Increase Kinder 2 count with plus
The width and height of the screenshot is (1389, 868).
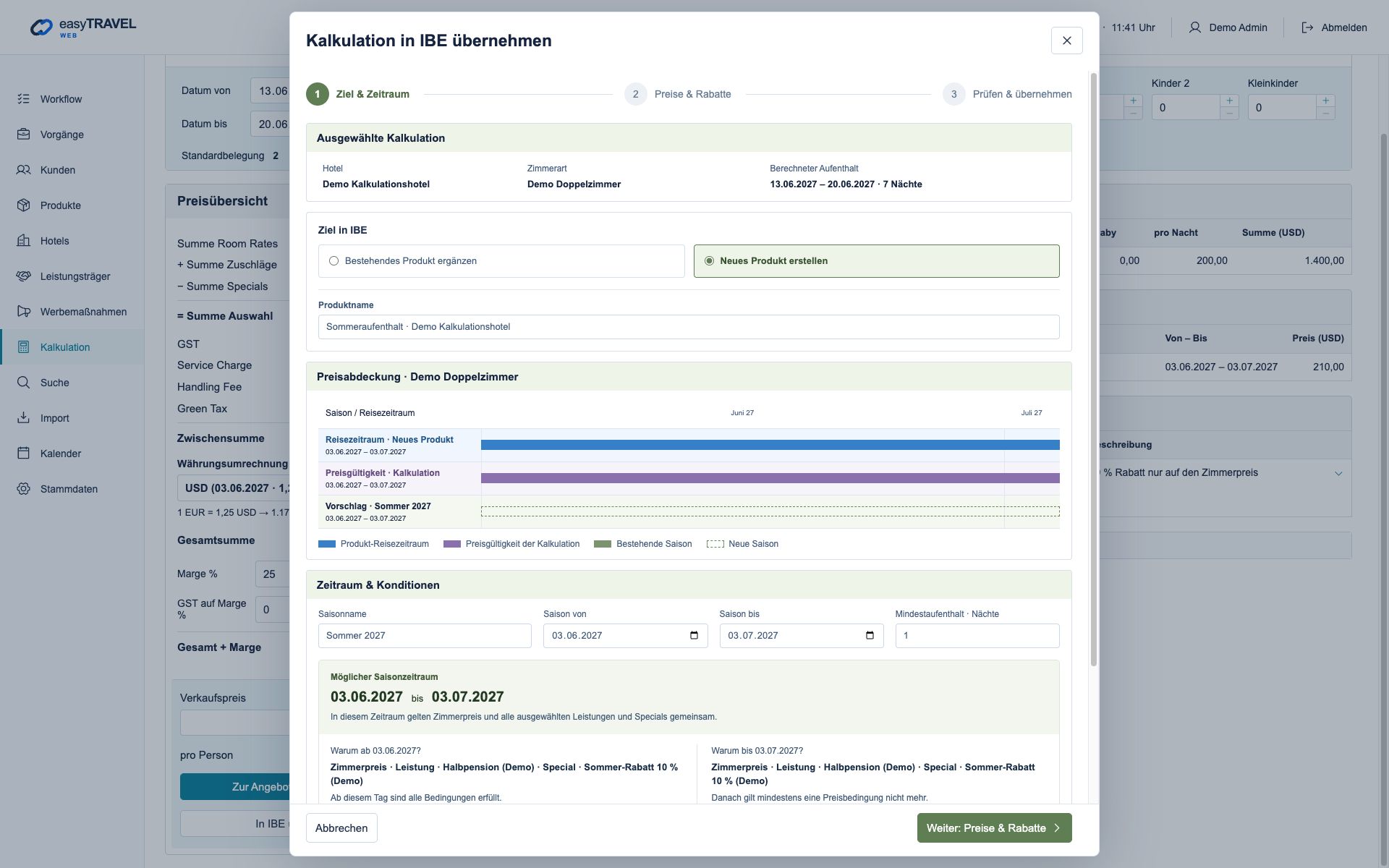1229,101
